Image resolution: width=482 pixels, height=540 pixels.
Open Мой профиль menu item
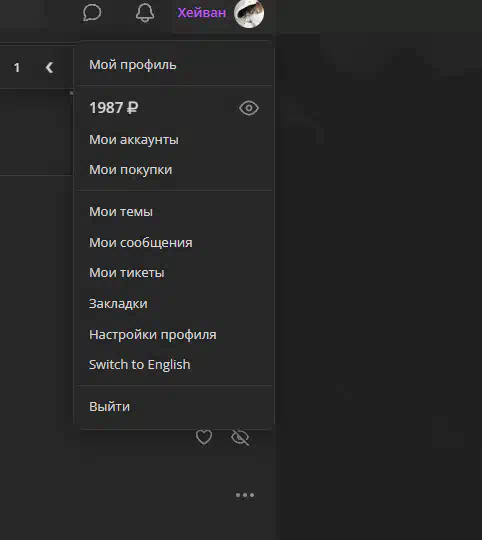(x=133, y=65)
